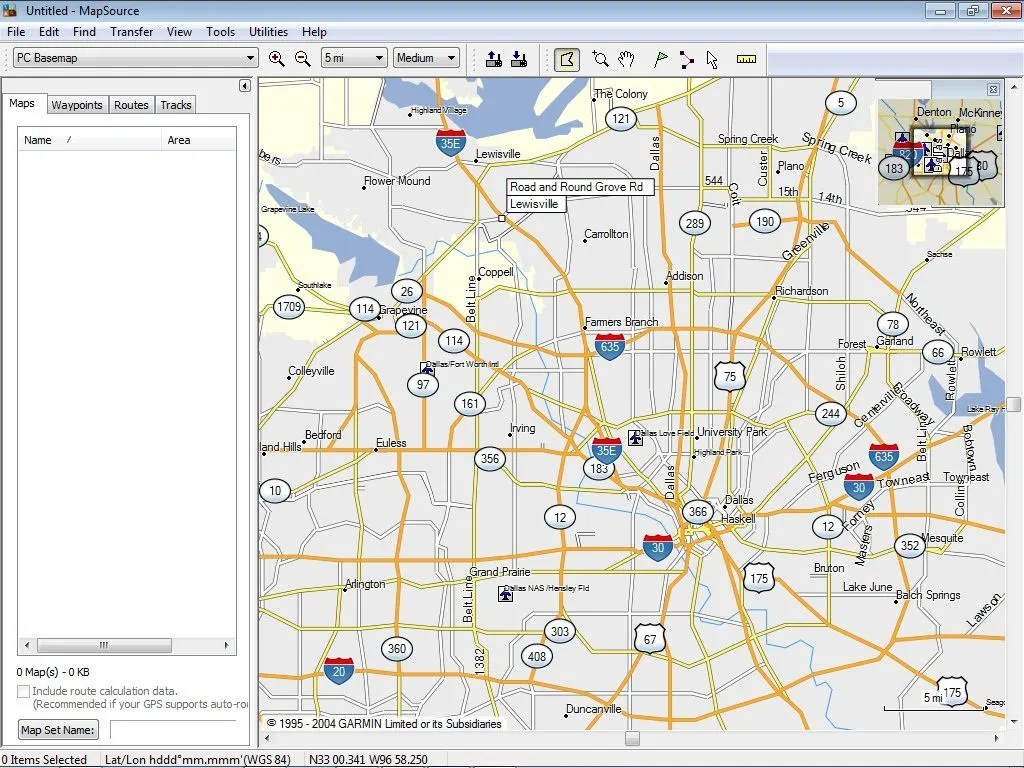Click the maps list horizontal scrollbar thumb
Image resolution: width=1024 pixels, height=768 pixels.
[104, 645]
